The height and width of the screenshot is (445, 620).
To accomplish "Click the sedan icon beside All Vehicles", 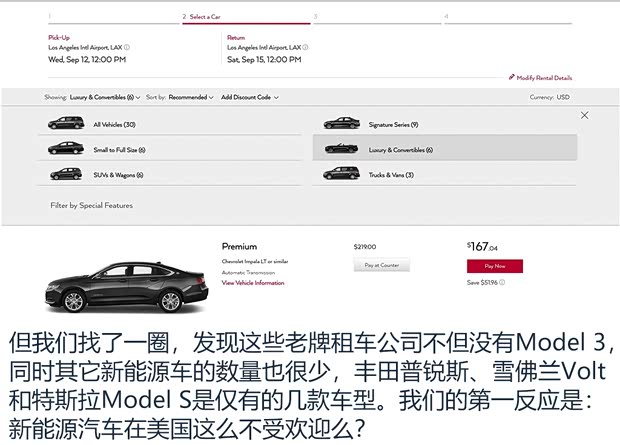I will (x=66, y=123).
